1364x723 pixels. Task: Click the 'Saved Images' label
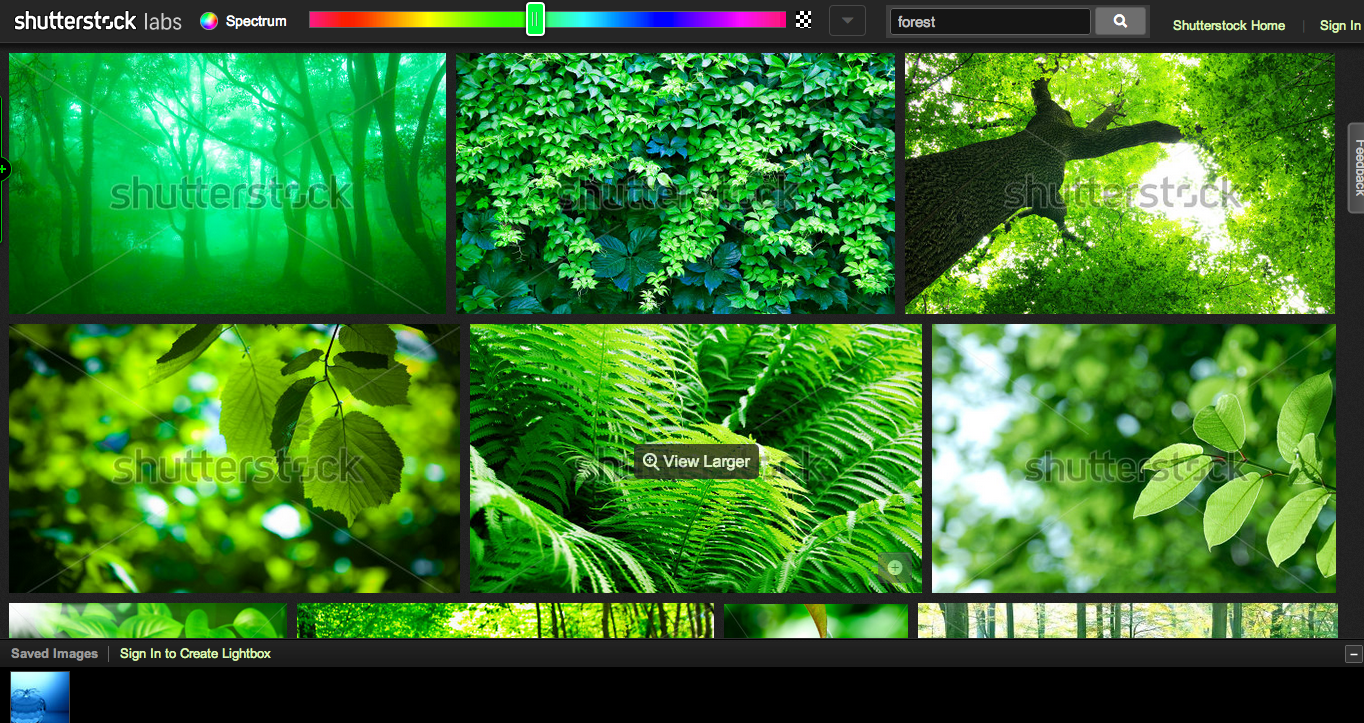pos(55,653)
